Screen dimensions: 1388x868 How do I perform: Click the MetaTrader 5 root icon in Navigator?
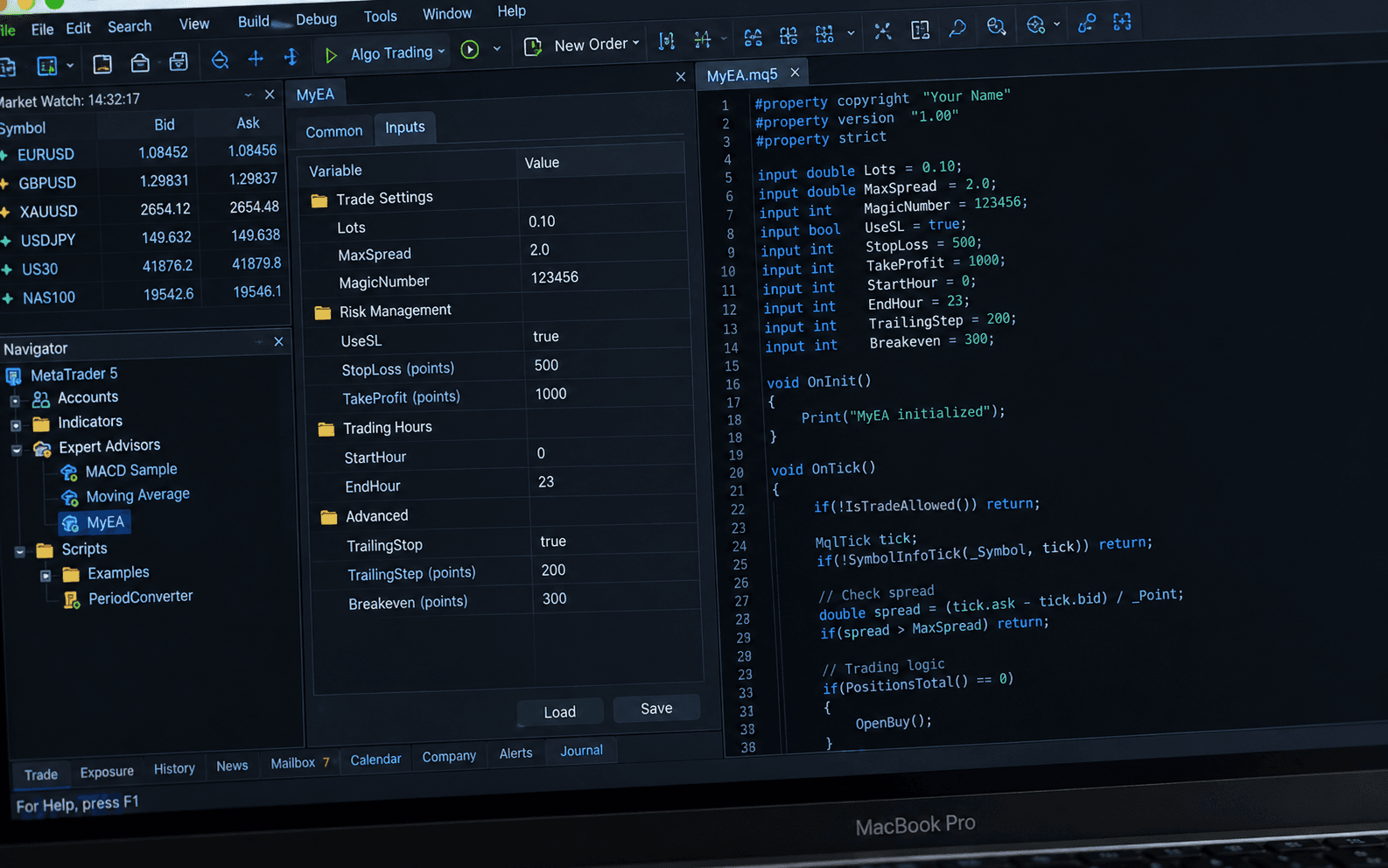(x=14, y=376)
